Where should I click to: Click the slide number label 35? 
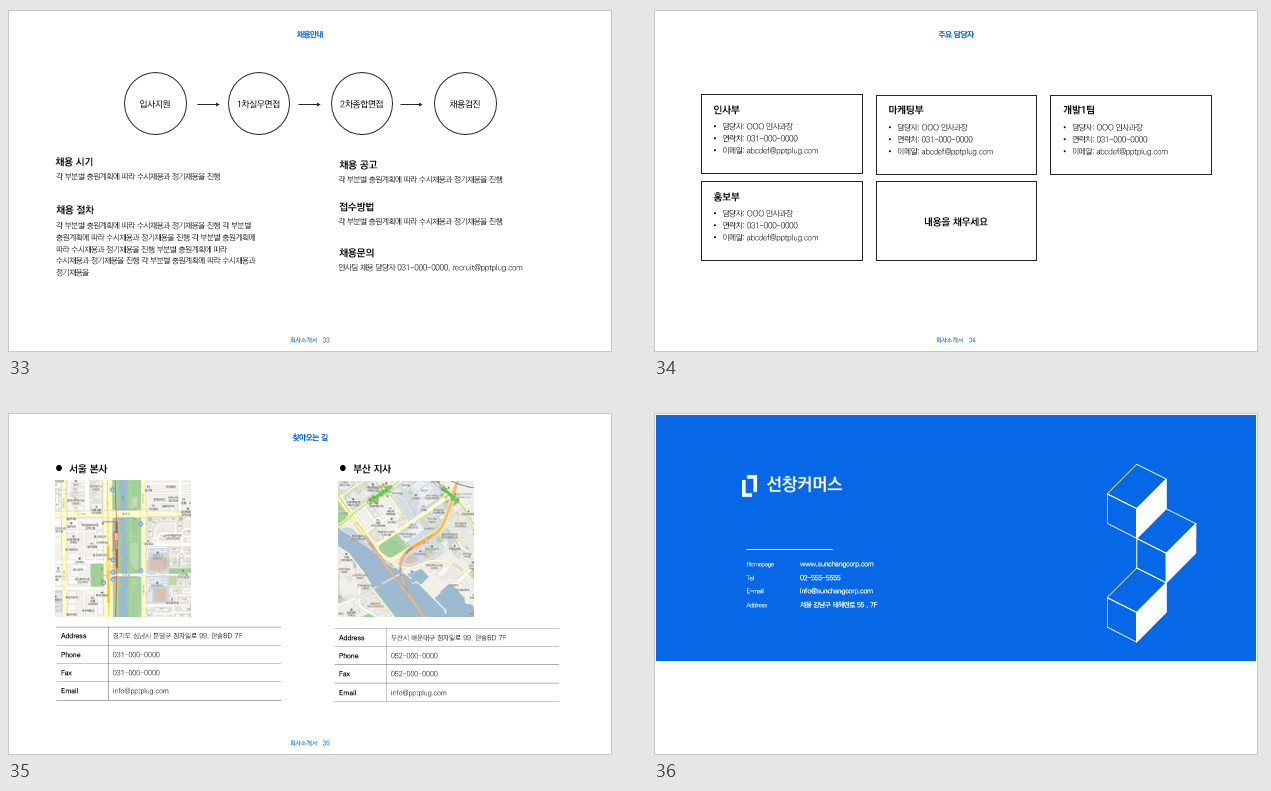[x=20, y=771]
